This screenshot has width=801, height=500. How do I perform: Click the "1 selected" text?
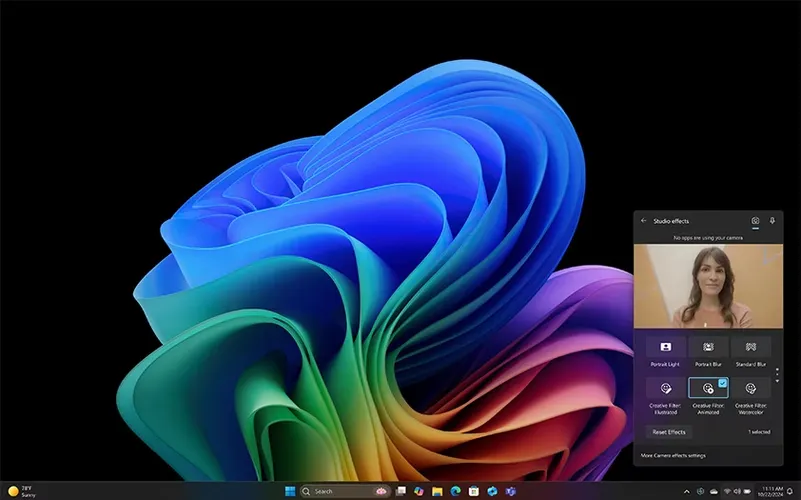(x=759, y=432)
